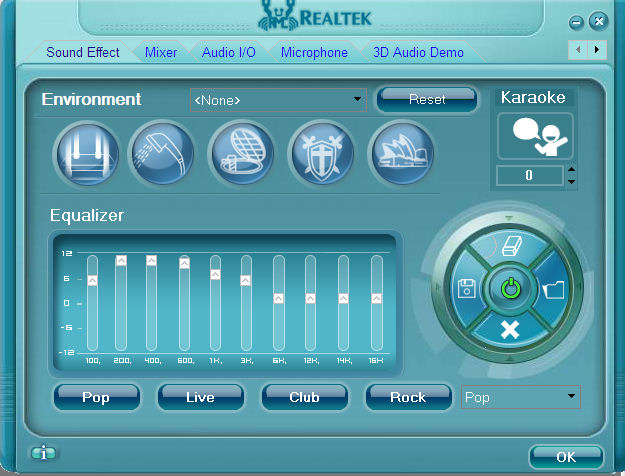Select the bathroom environment icon

[x=88, y=154]
